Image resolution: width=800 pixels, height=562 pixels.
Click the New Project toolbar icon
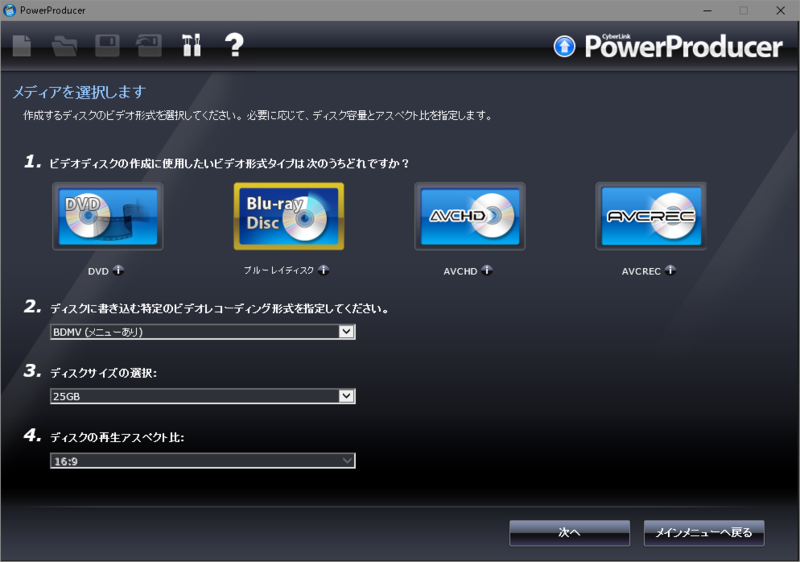(x=21, y=45)
